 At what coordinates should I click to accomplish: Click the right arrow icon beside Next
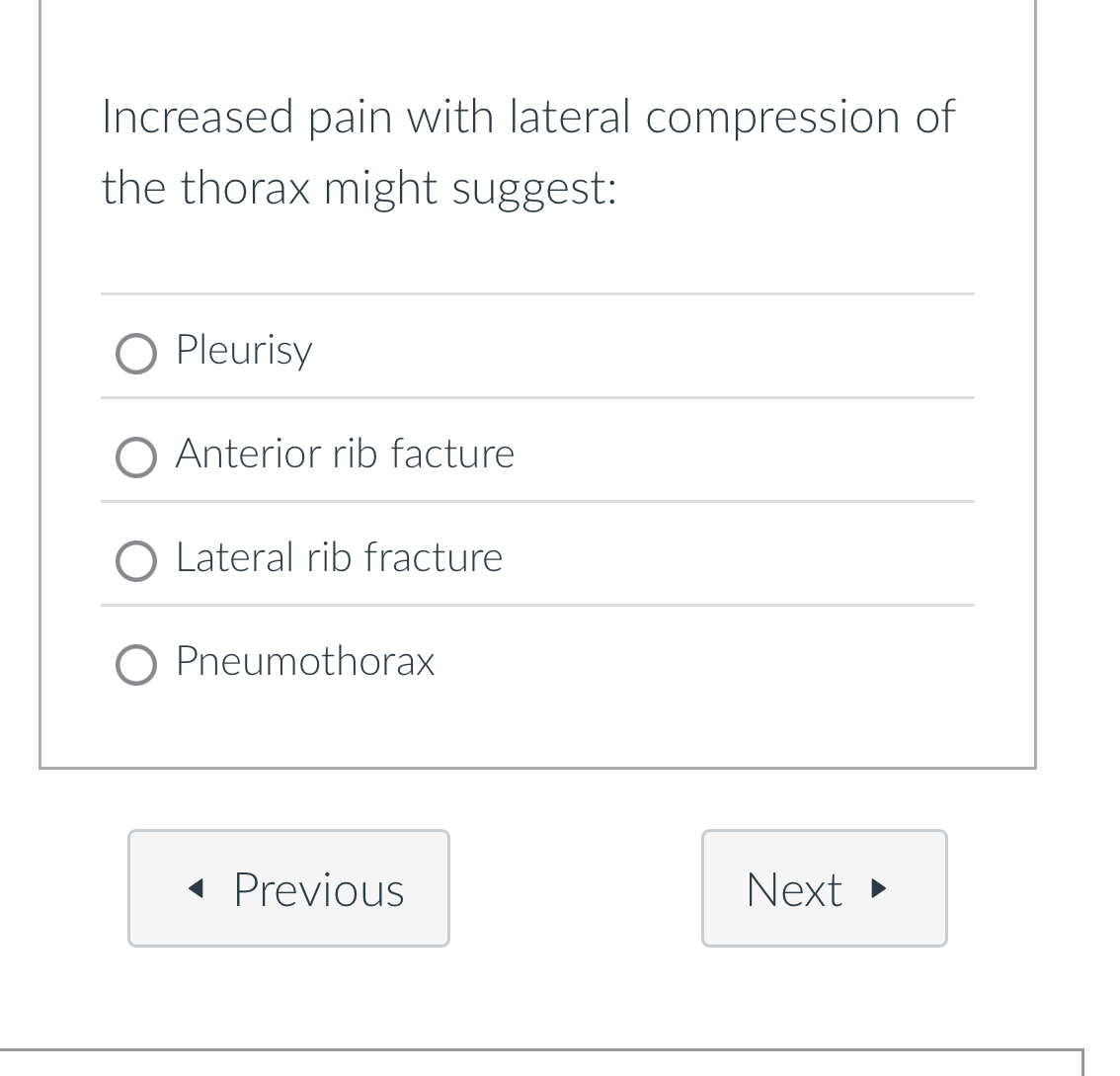pos(879,889)
